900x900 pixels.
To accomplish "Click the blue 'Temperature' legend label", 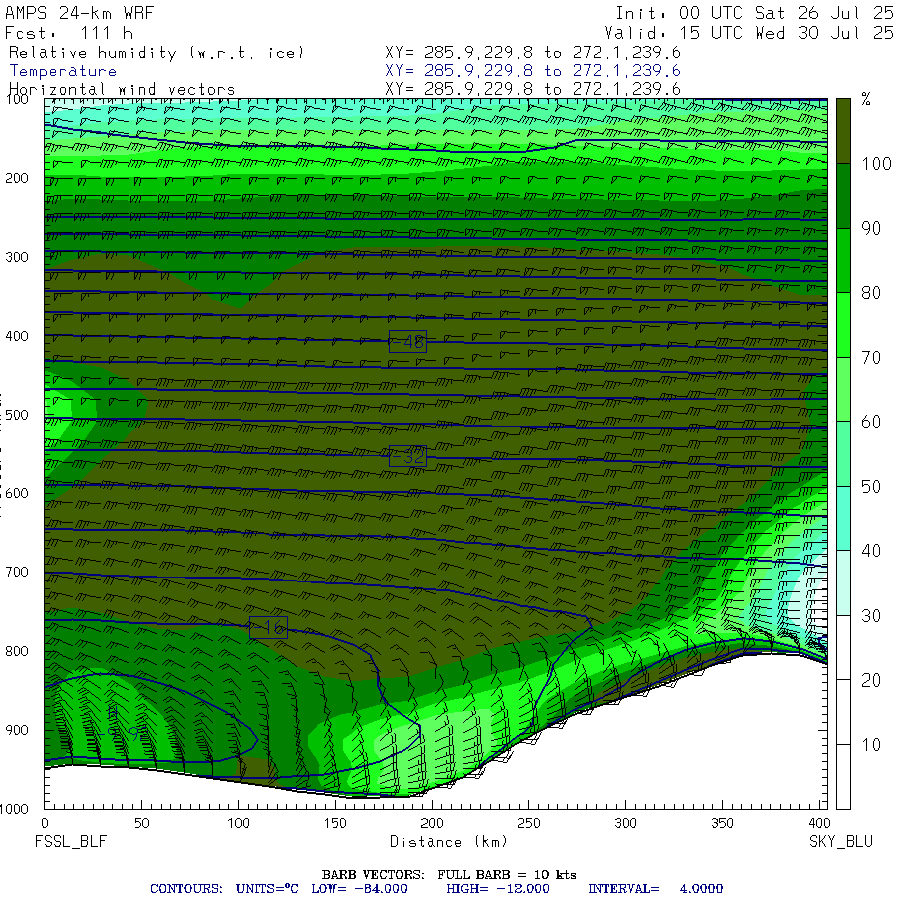I will [x=63, y=71].
